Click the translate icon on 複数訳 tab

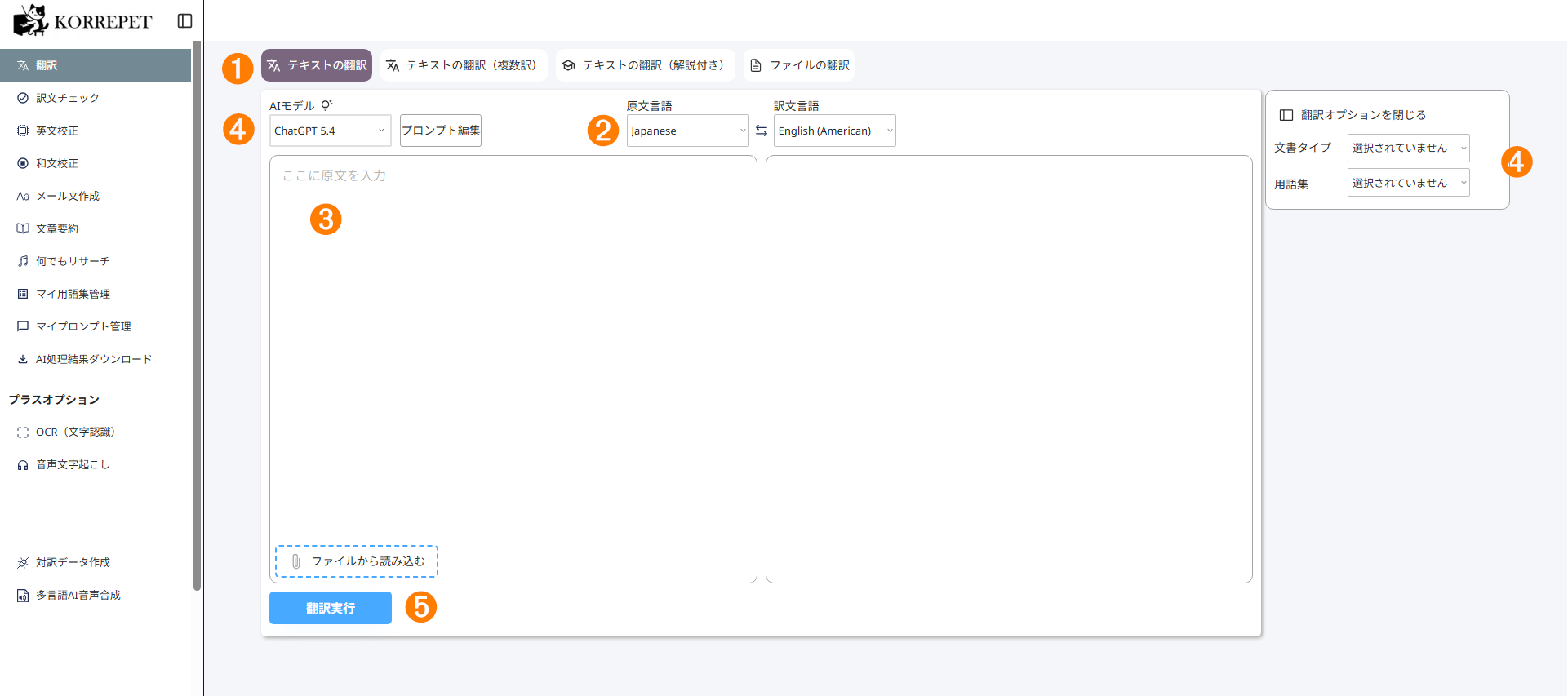(393, 65)
